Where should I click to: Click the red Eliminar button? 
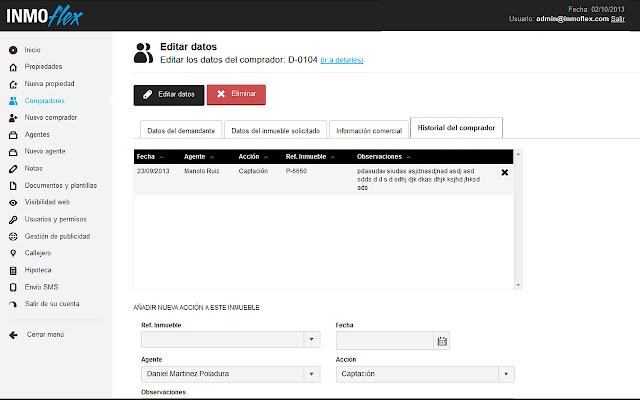(236, 94)
